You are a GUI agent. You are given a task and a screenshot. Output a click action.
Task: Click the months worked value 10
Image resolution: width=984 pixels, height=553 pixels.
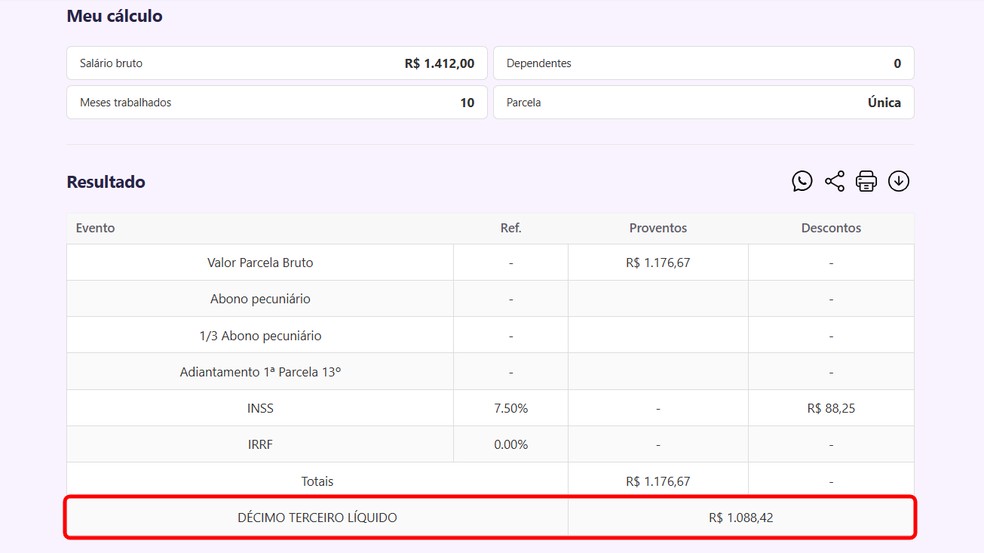tap(467, 103)
